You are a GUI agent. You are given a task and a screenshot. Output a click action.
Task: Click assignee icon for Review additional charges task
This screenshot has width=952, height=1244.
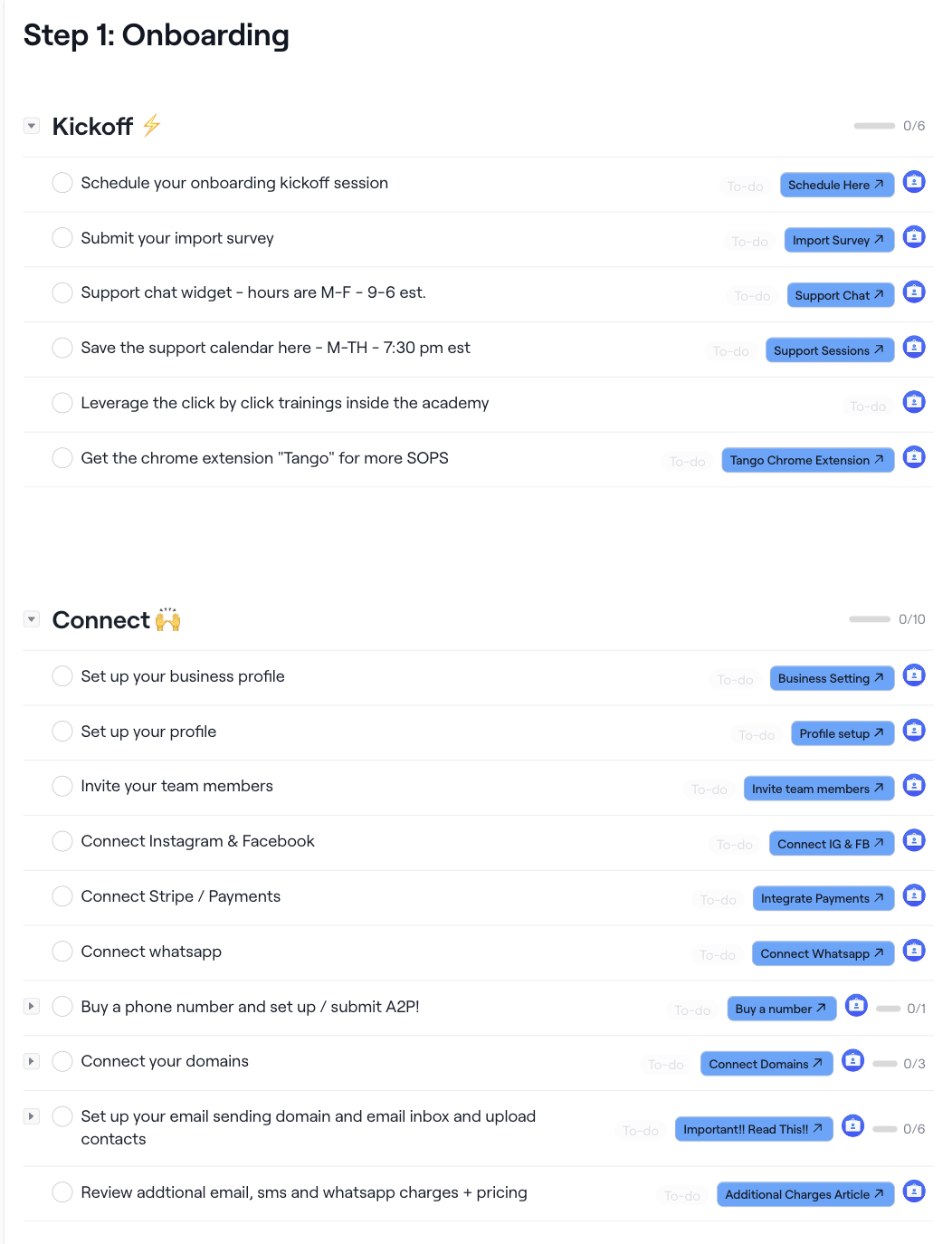914,1191
